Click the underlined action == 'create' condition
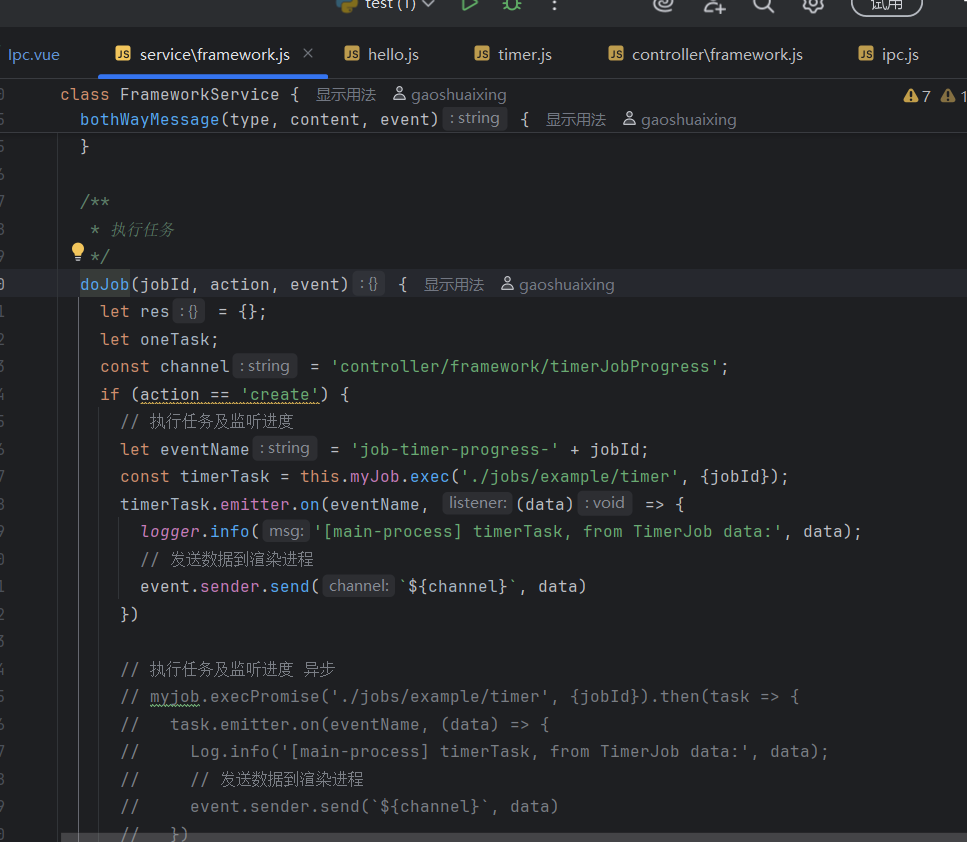This screenshot has height=842, width=967. (x=229, y=394)
